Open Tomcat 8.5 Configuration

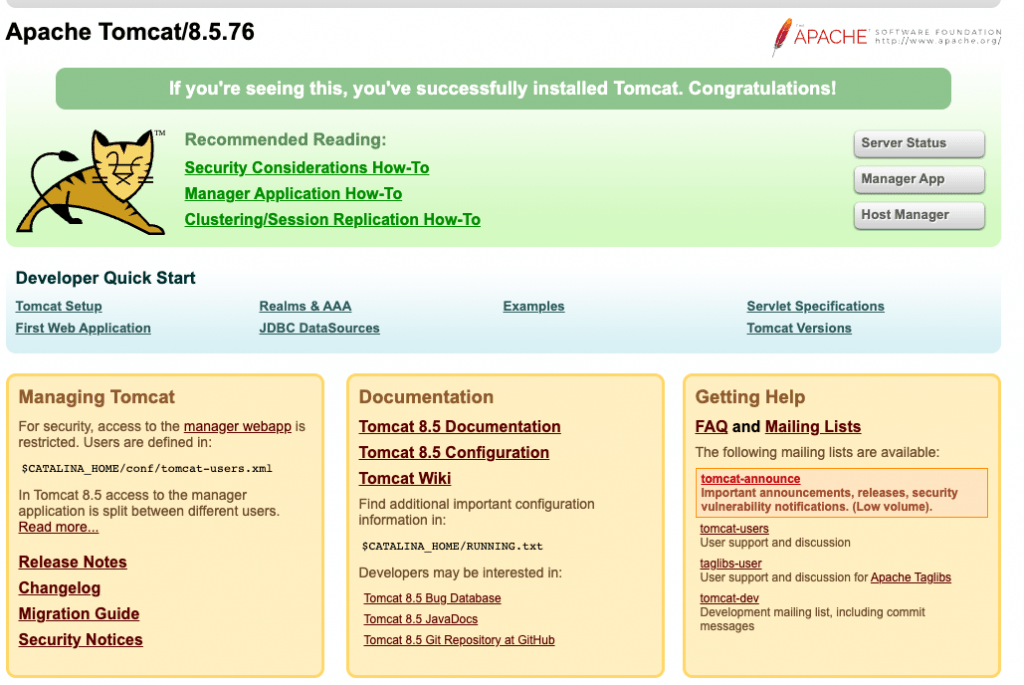454,453
